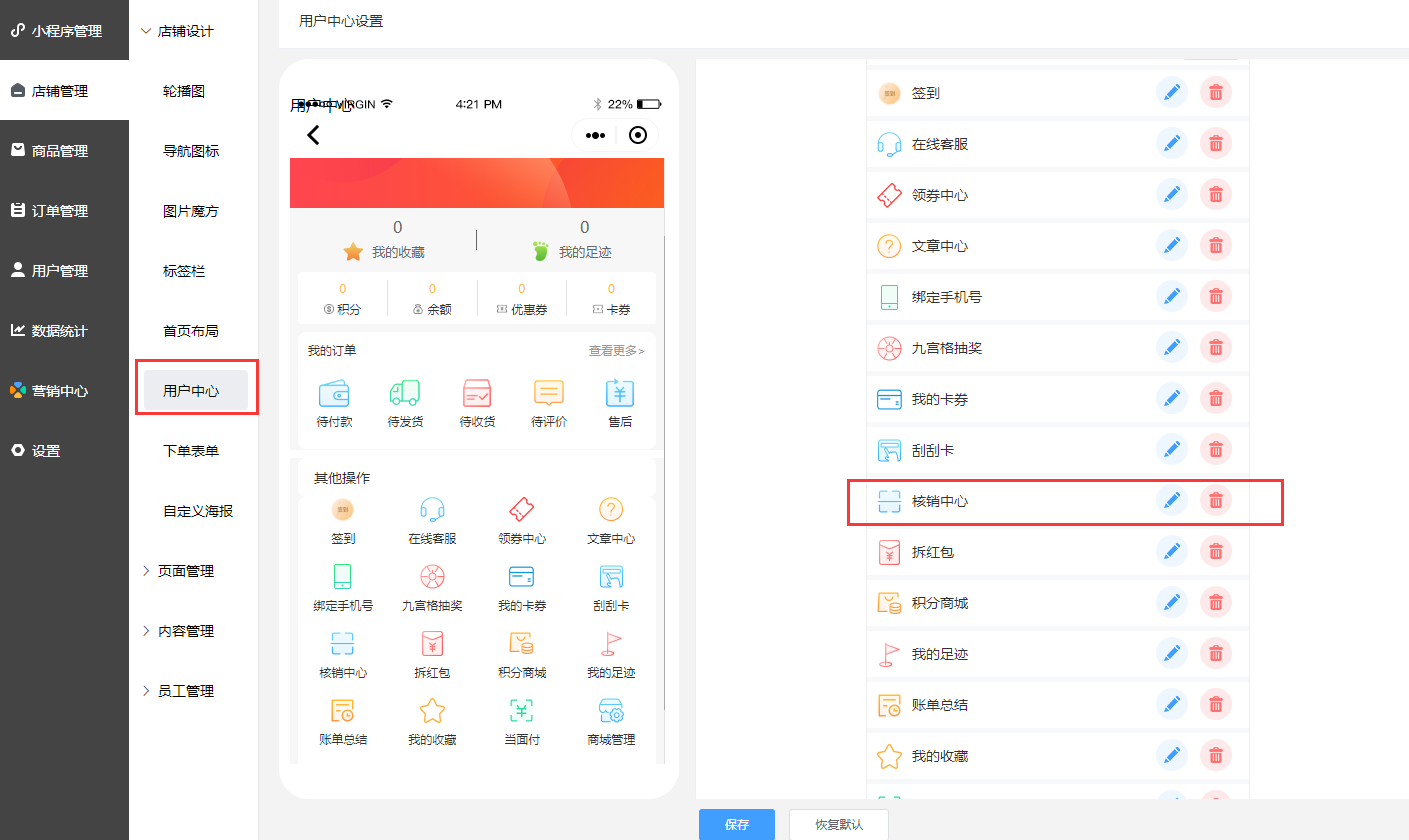
Task: Expand the 页面管理 section
Action: (178, 571)
